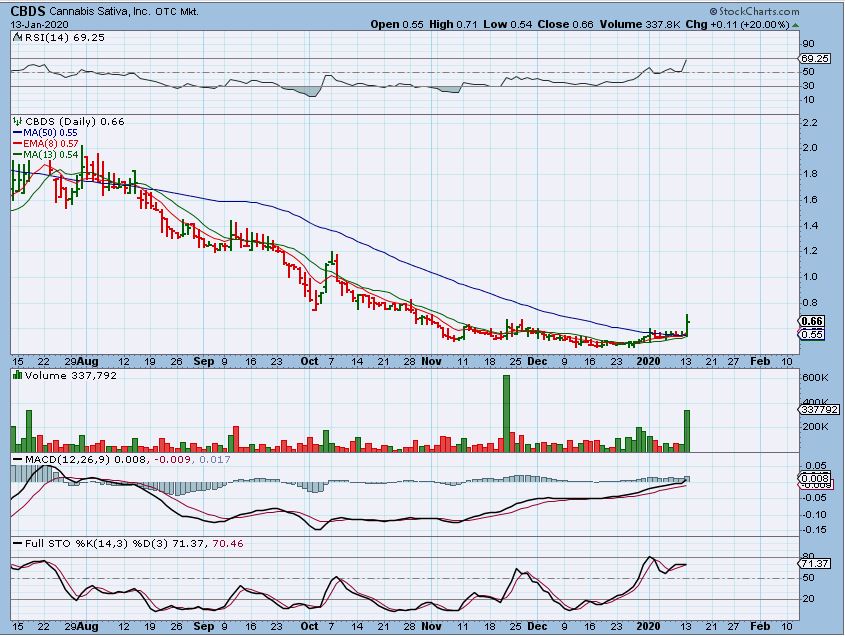Click the final green price bar spiking to 0.71
Image resolution: width=845 pixels, height=637 pixels.
point(688,325)
